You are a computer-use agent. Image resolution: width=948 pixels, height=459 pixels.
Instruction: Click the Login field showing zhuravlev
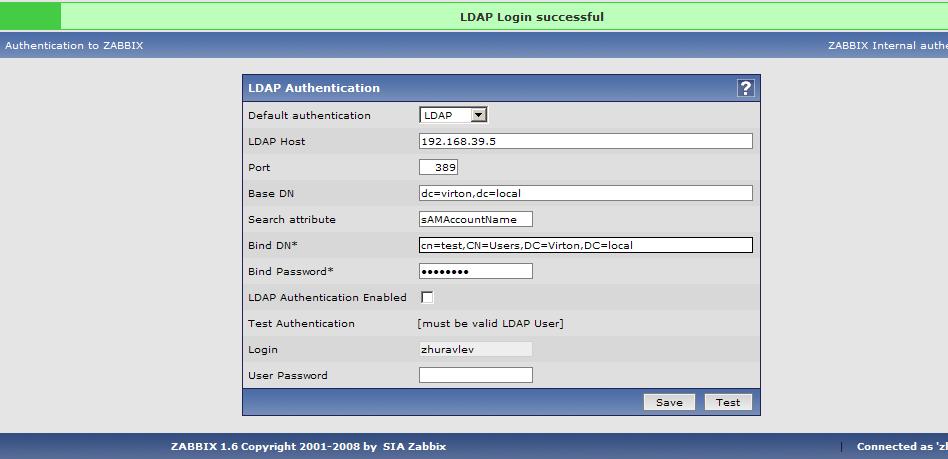(476, 350)
